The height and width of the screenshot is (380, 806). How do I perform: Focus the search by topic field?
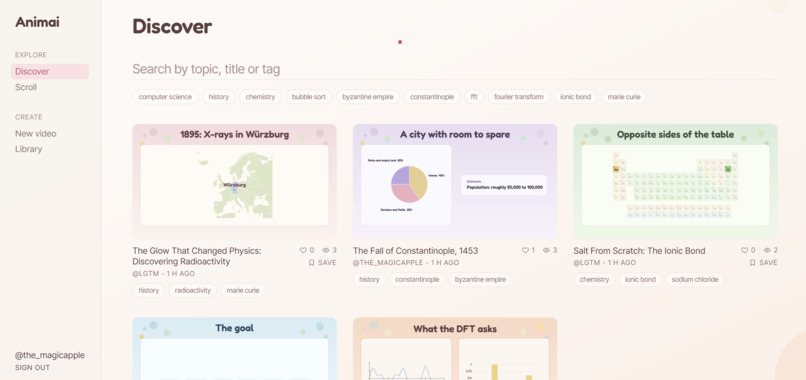tap(455, 69)
